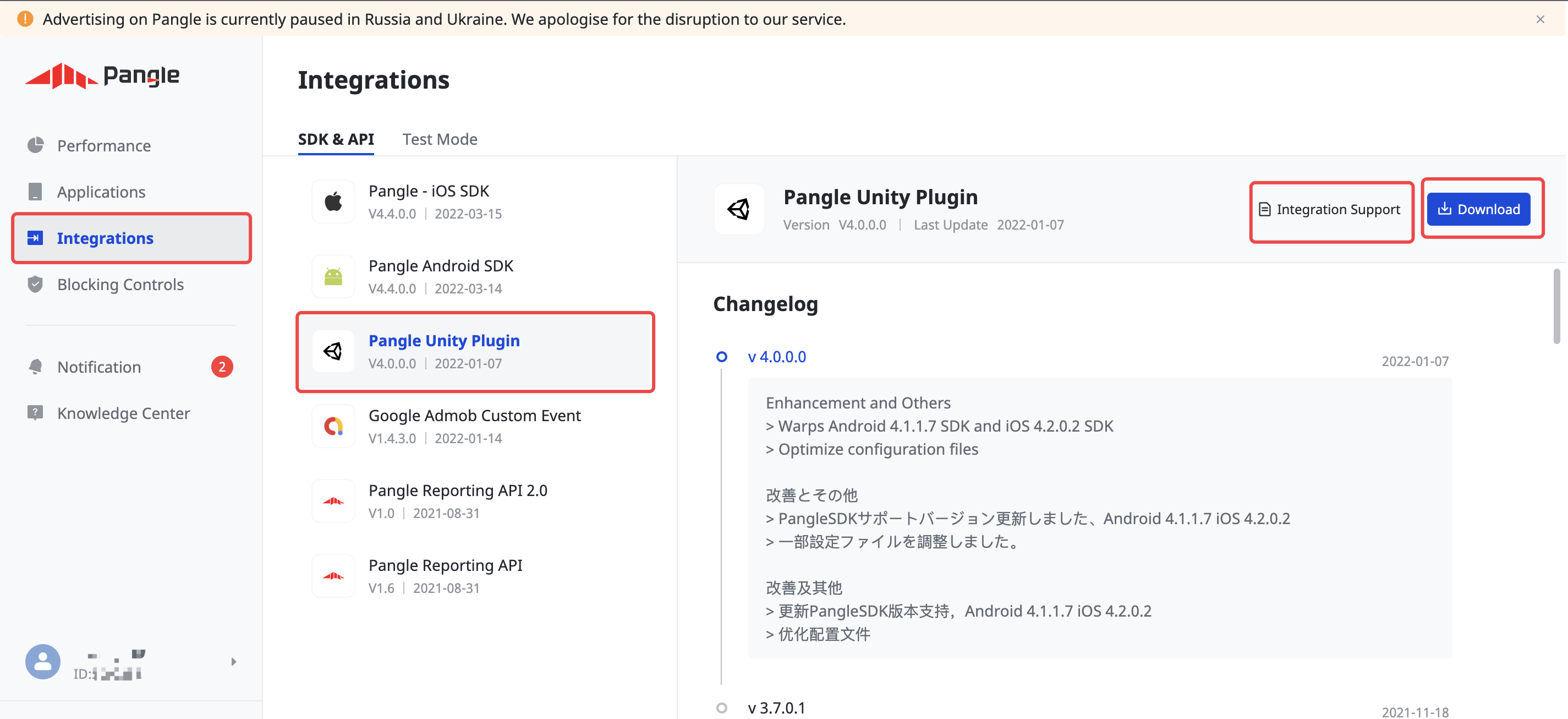Select Pangle Reporting API V1.6 entry
This screenshot has height=719, width=1568.
[x=475, y=576]
